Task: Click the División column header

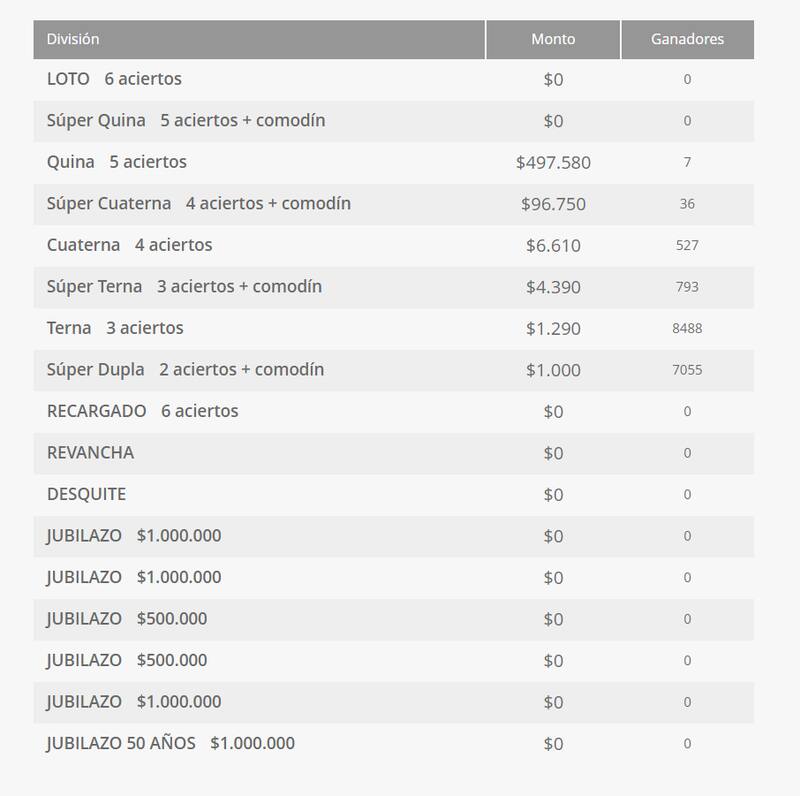Action: [x=73, y=39]
